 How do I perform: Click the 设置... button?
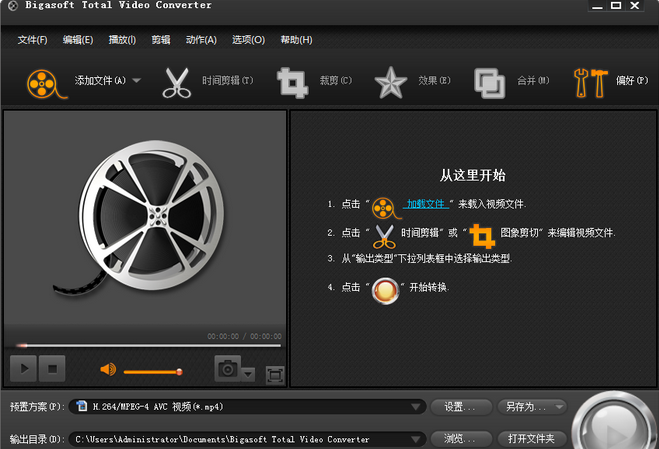[x=461, y=407]
